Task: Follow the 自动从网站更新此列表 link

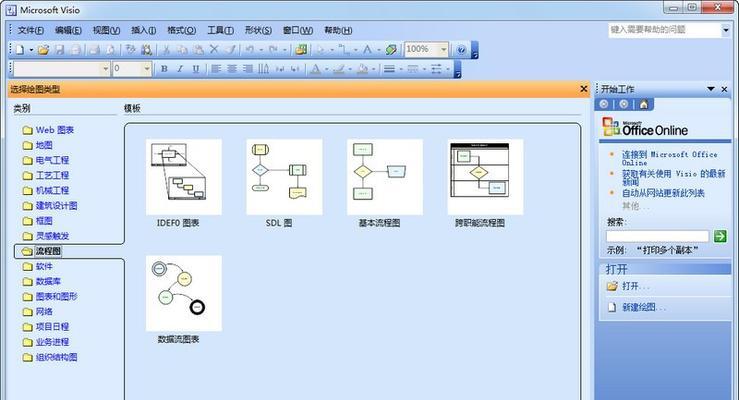Action: point(663,193)
